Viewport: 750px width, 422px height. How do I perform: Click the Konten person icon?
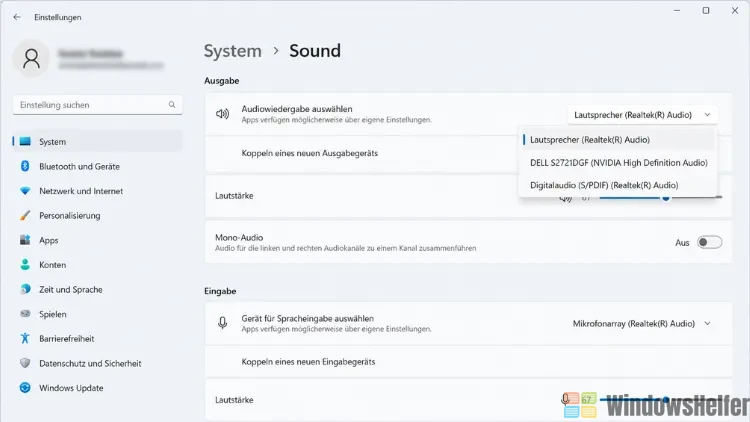click(25, 265)
